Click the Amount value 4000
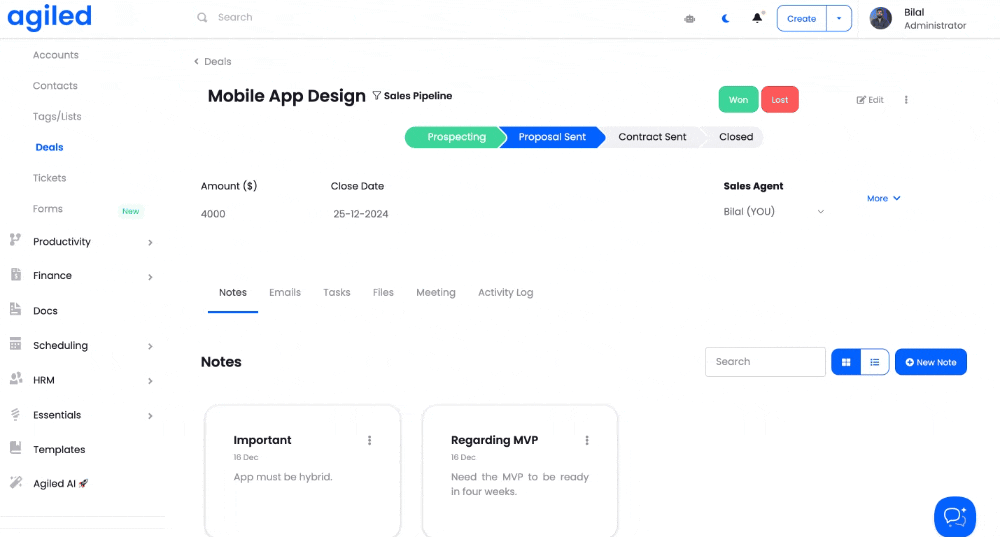 pyautogui.click(x=213, y=214)
